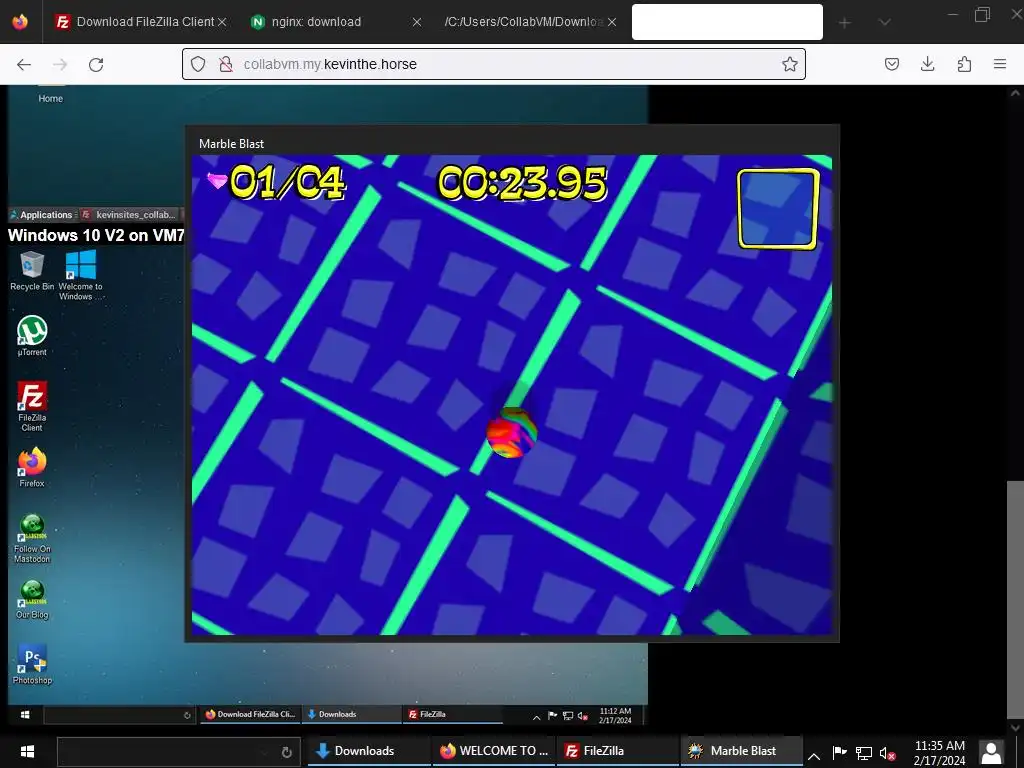The width and height of the screenshot is (1024, 768).
Task: Focus the collabvm.my.kevinthe.horse address bar
Action: [x=494, y=64]
